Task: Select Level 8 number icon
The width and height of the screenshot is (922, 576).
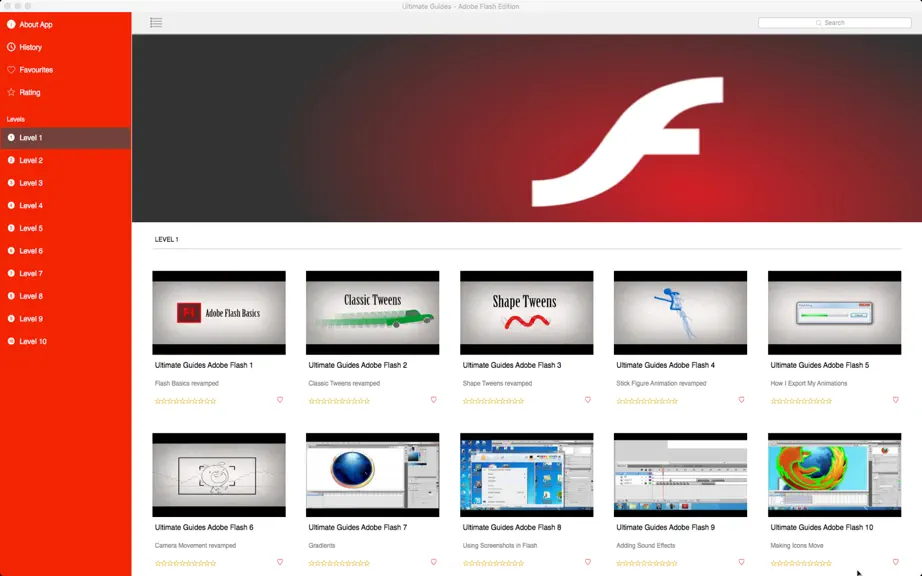Action: click(11, 296)
